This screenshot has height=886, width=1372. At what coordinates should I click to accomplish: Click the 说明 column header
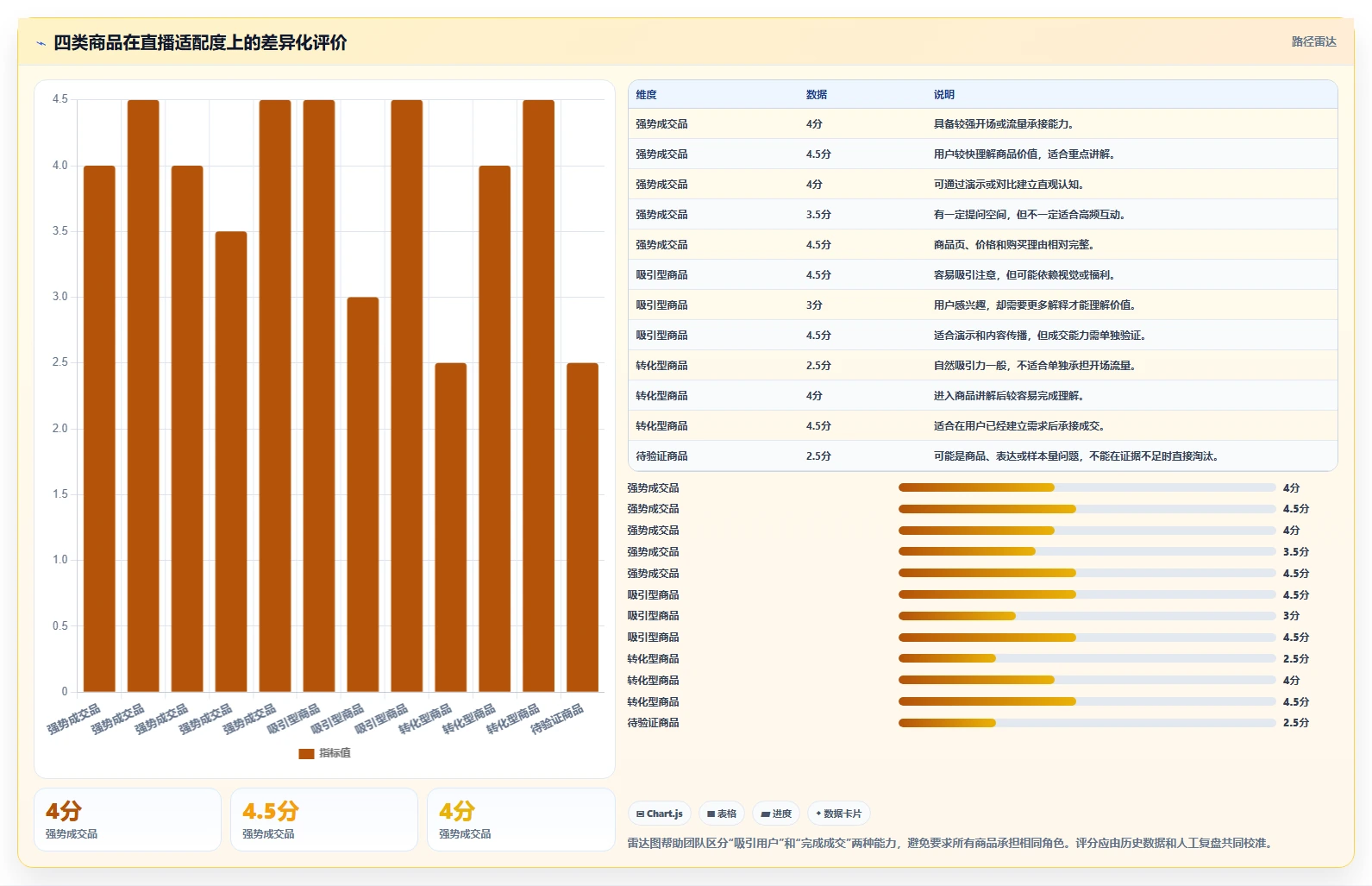pyautogui.click(x=944, y=95)
